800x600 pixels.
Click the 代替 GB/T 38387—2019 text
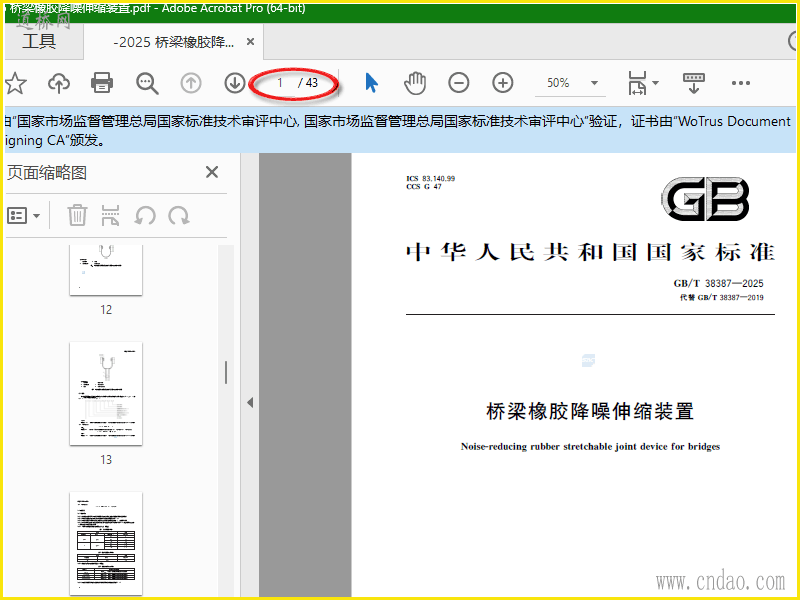[x=721, y=297]
